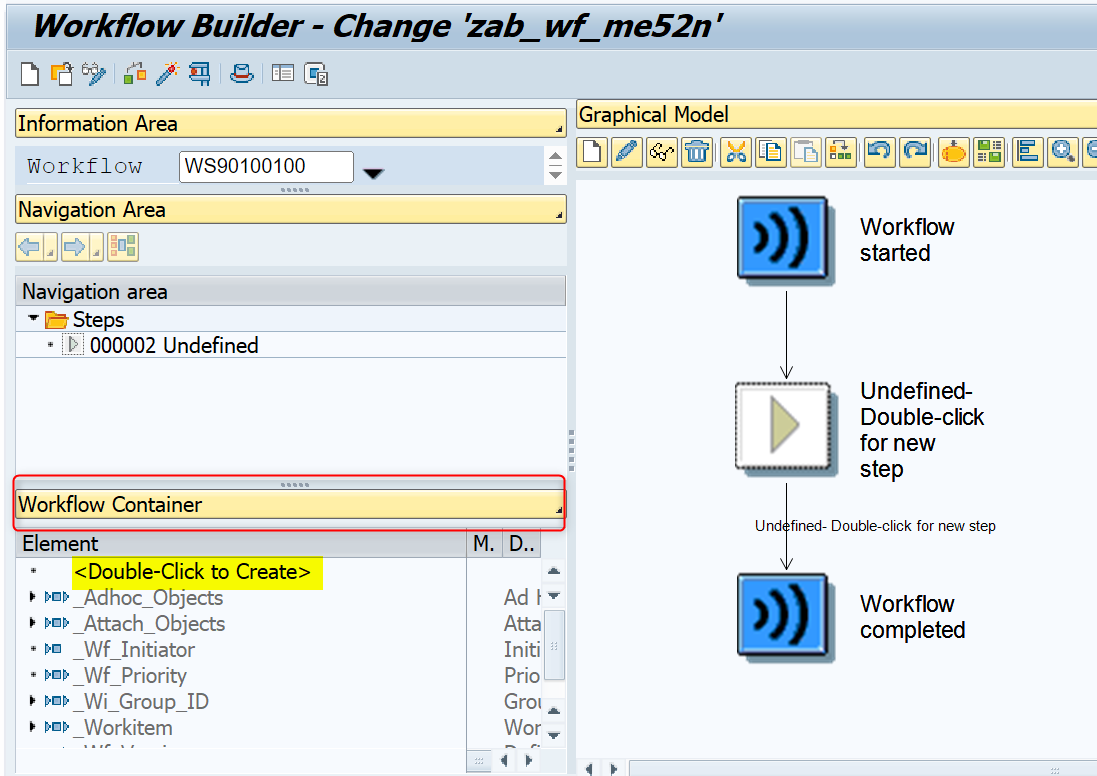Expand the _Workitem container element

click(x=32, y=727)
